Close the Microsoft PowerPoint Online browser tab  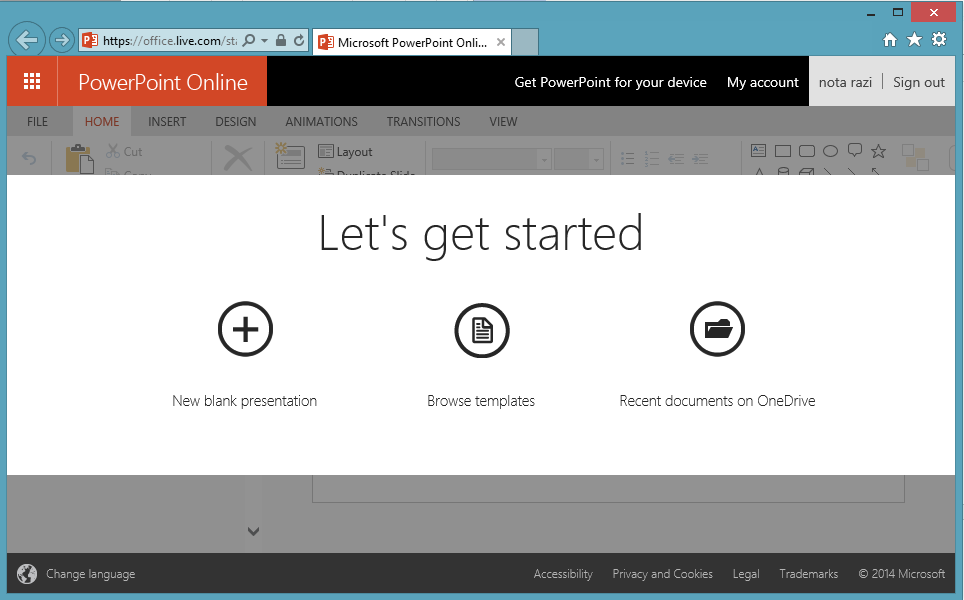pyautogui.click(x=501, y=42)
